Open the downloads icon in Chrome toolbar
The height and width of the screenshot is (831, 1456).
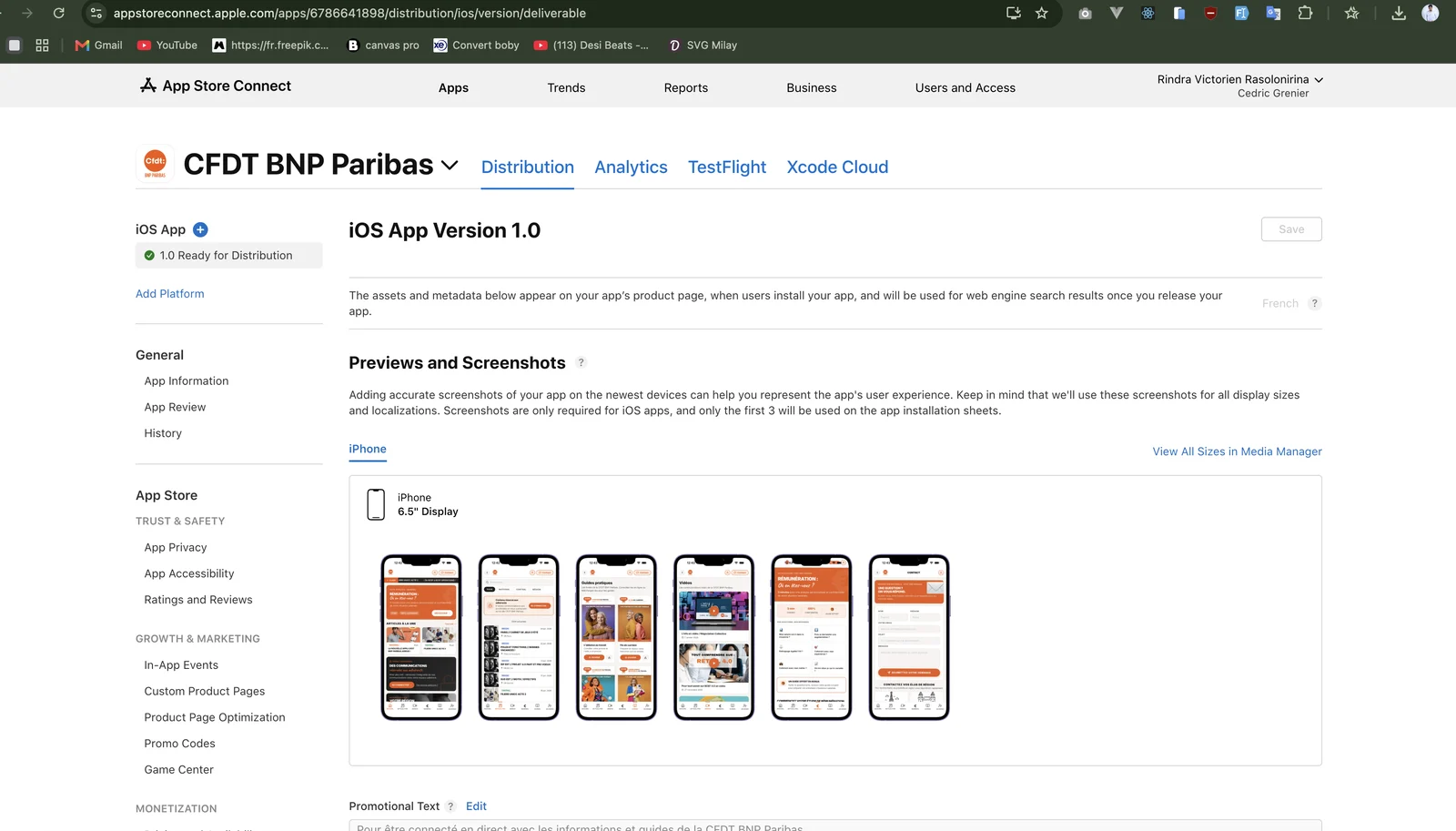tap(1399, 13)
